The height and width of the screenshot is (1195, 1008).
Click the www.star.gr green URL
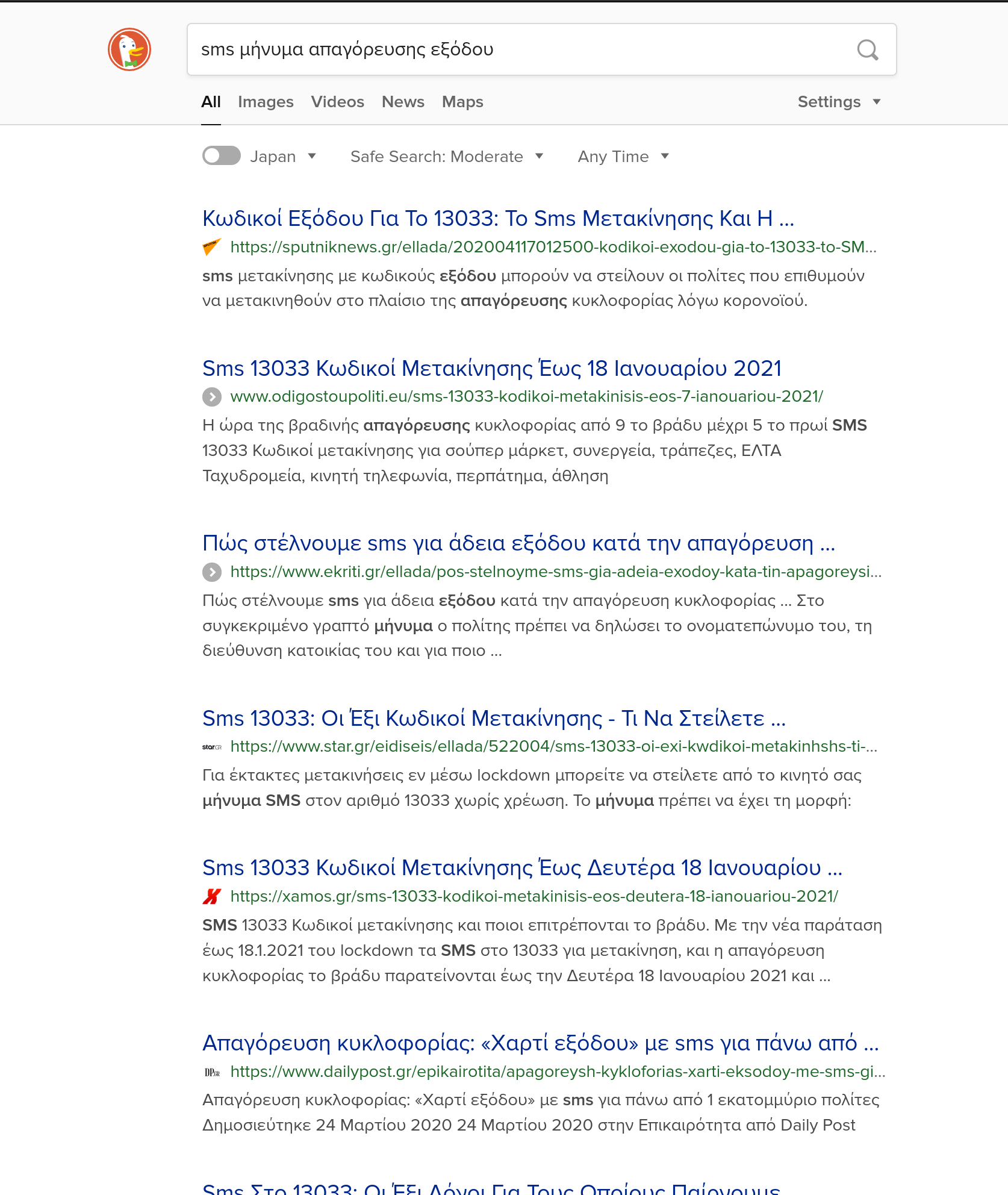click(554, 746)
